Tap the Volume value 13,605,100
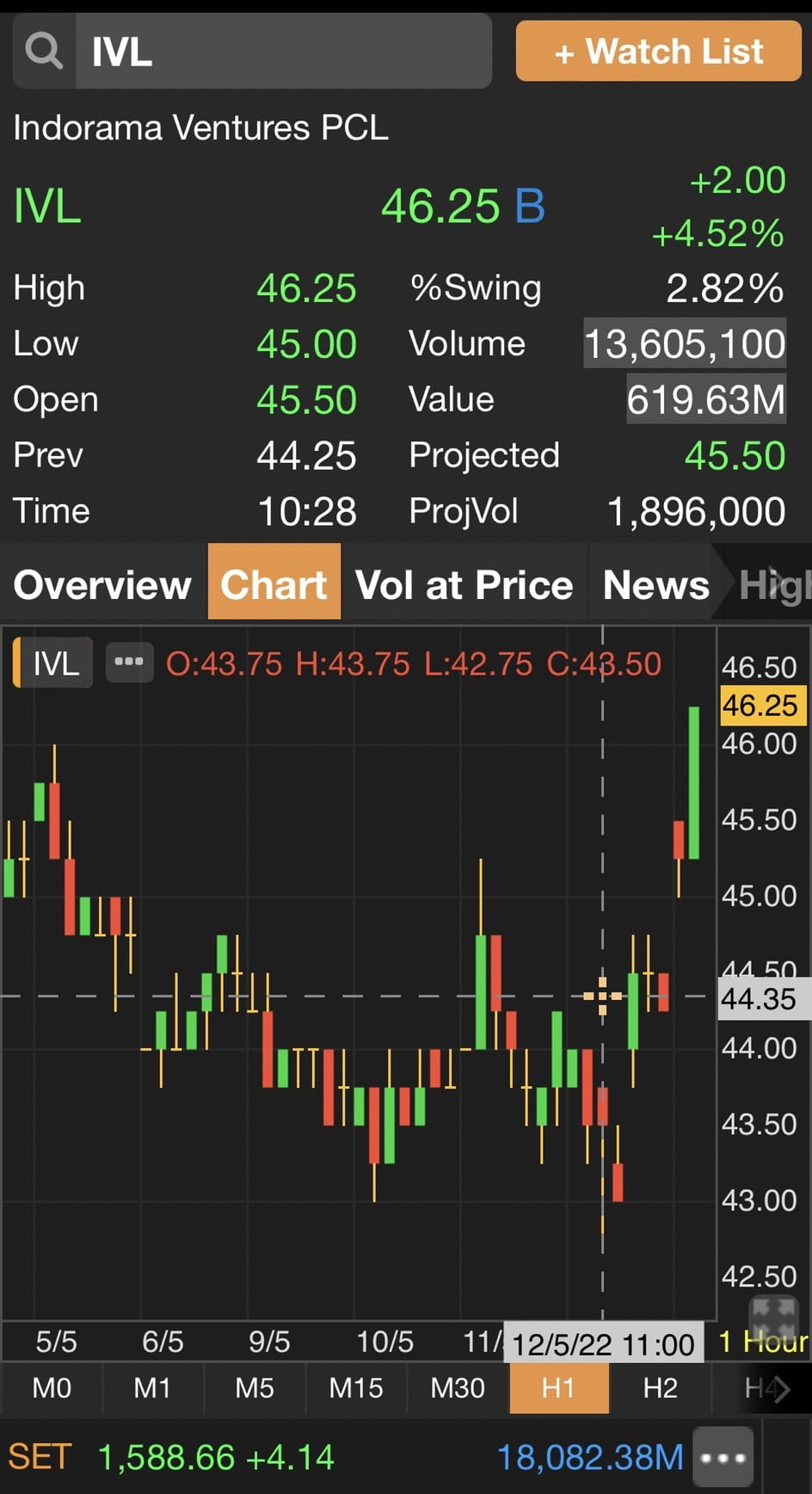 pos(685,344)
